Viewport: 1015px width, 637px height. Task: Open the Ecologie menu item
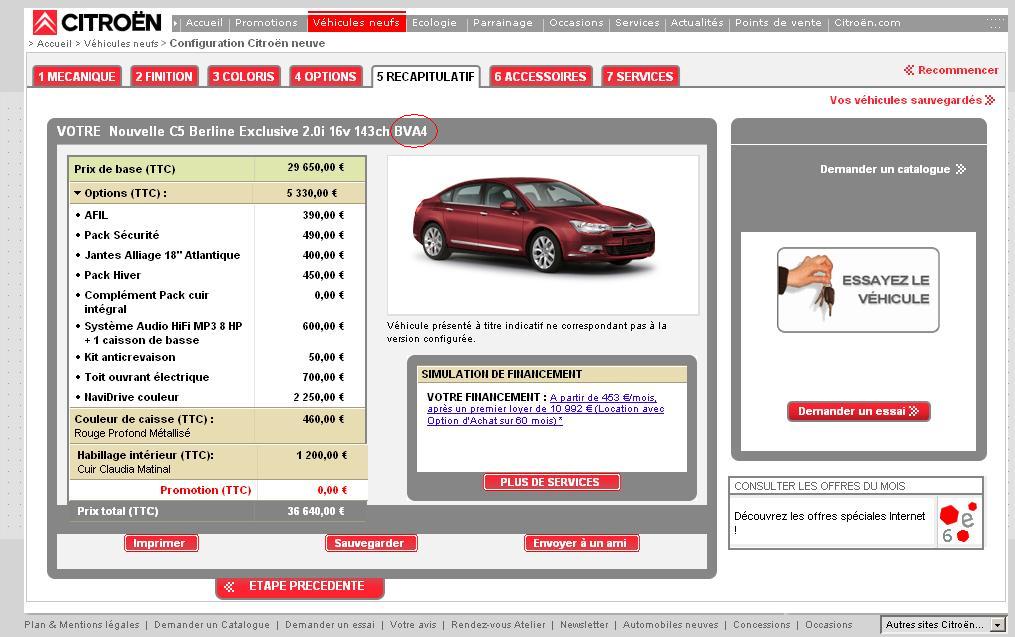(x=434, y=23)
